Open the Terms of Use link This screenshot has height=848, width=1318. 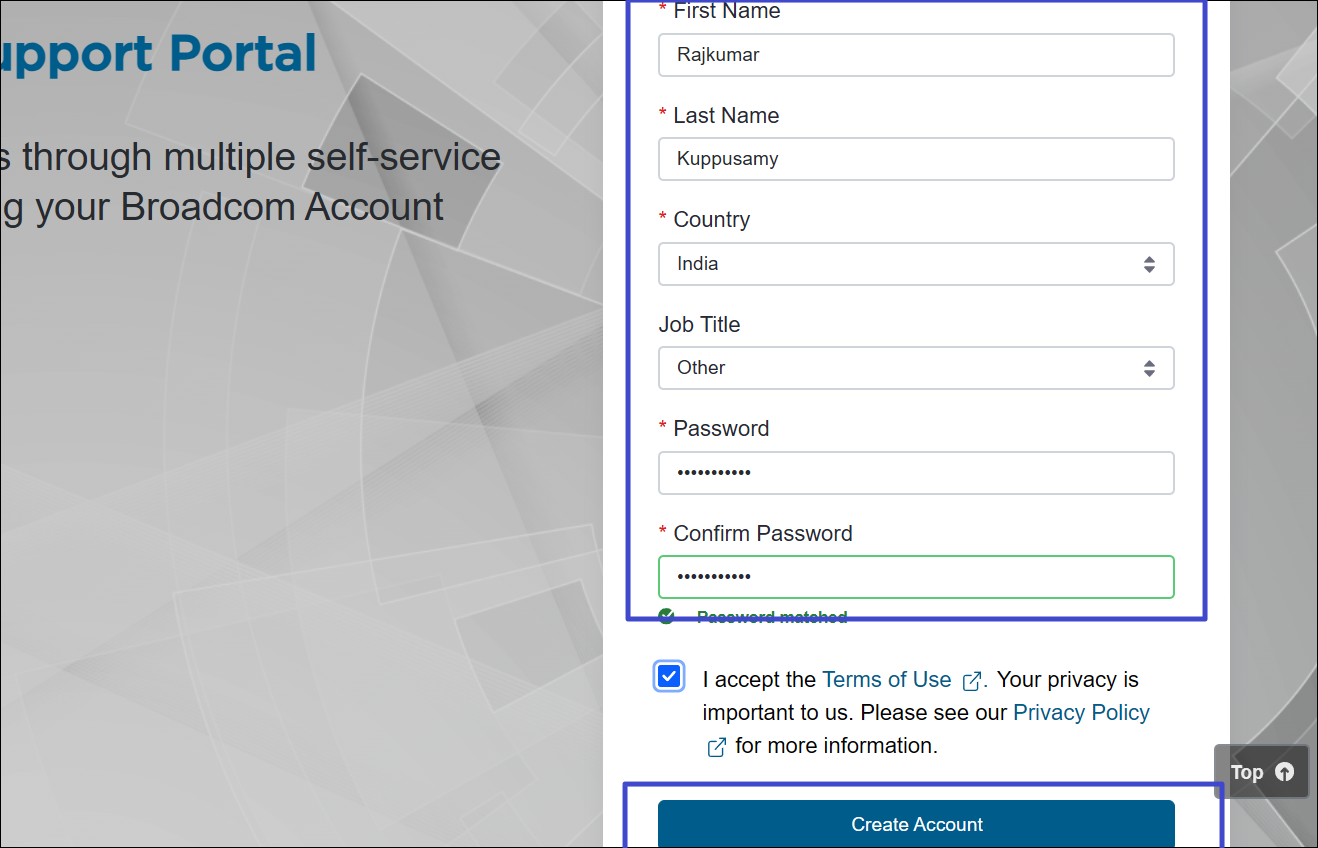(x=886, y=680)
